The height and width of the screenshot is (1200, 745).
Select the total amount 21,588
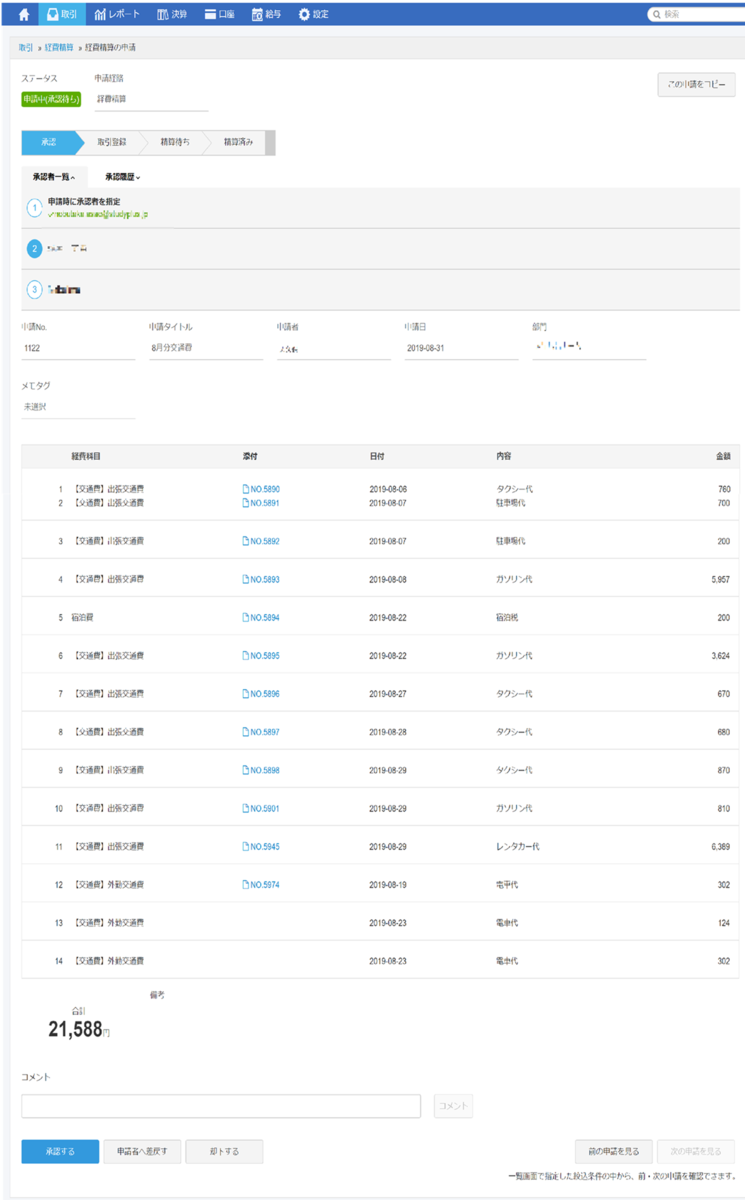click(75, 1029)
